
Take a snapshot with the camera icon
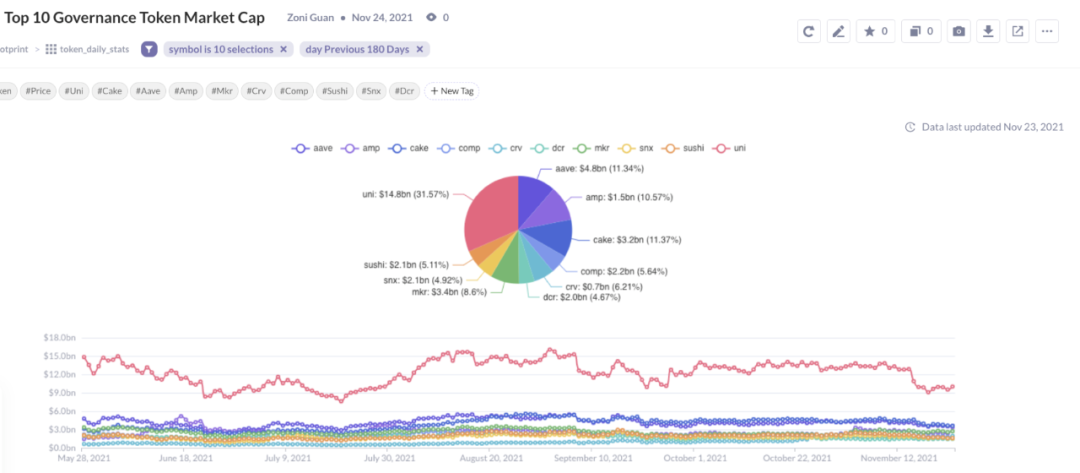pyautogui.click(x=958, y=31)
